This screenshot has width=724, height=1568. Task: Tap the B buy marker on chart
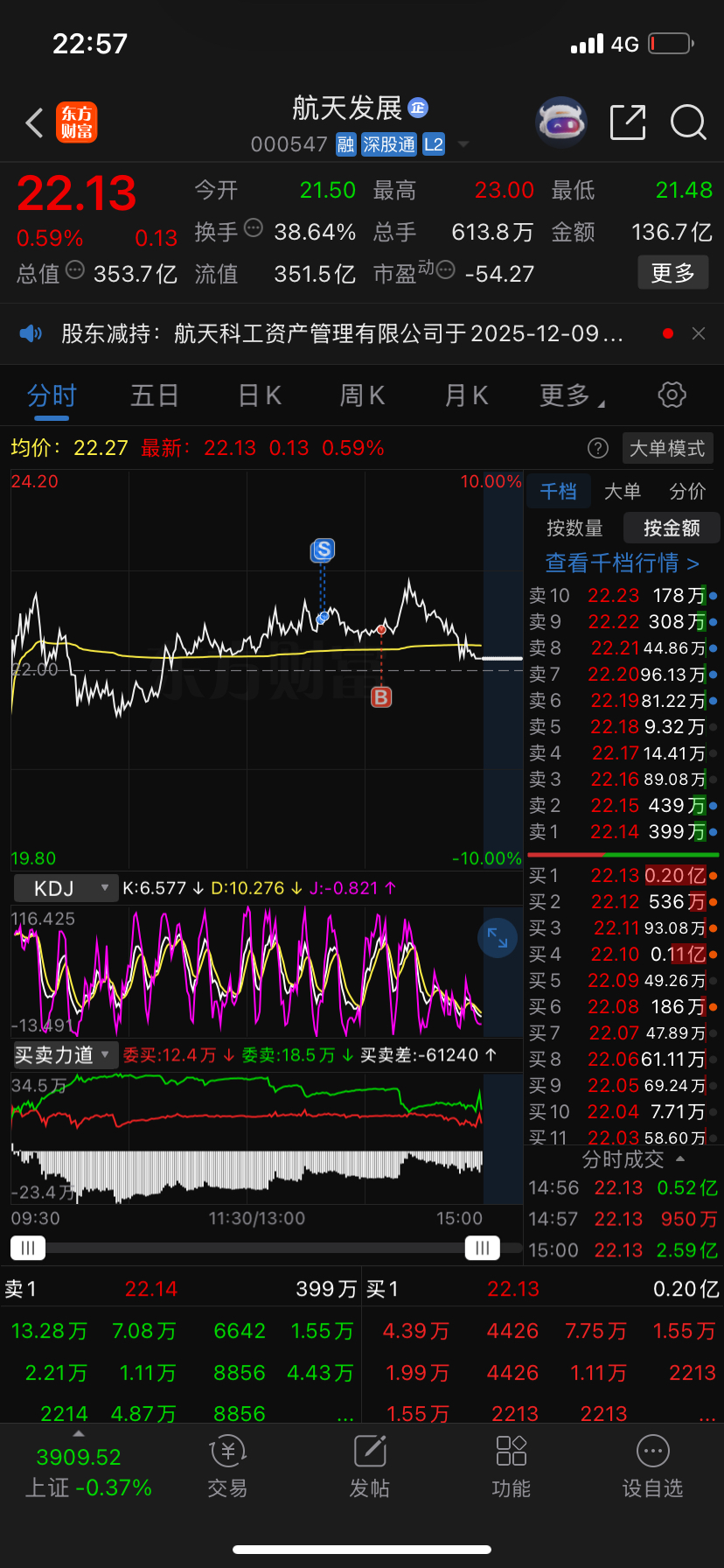(x=381, y=697)
